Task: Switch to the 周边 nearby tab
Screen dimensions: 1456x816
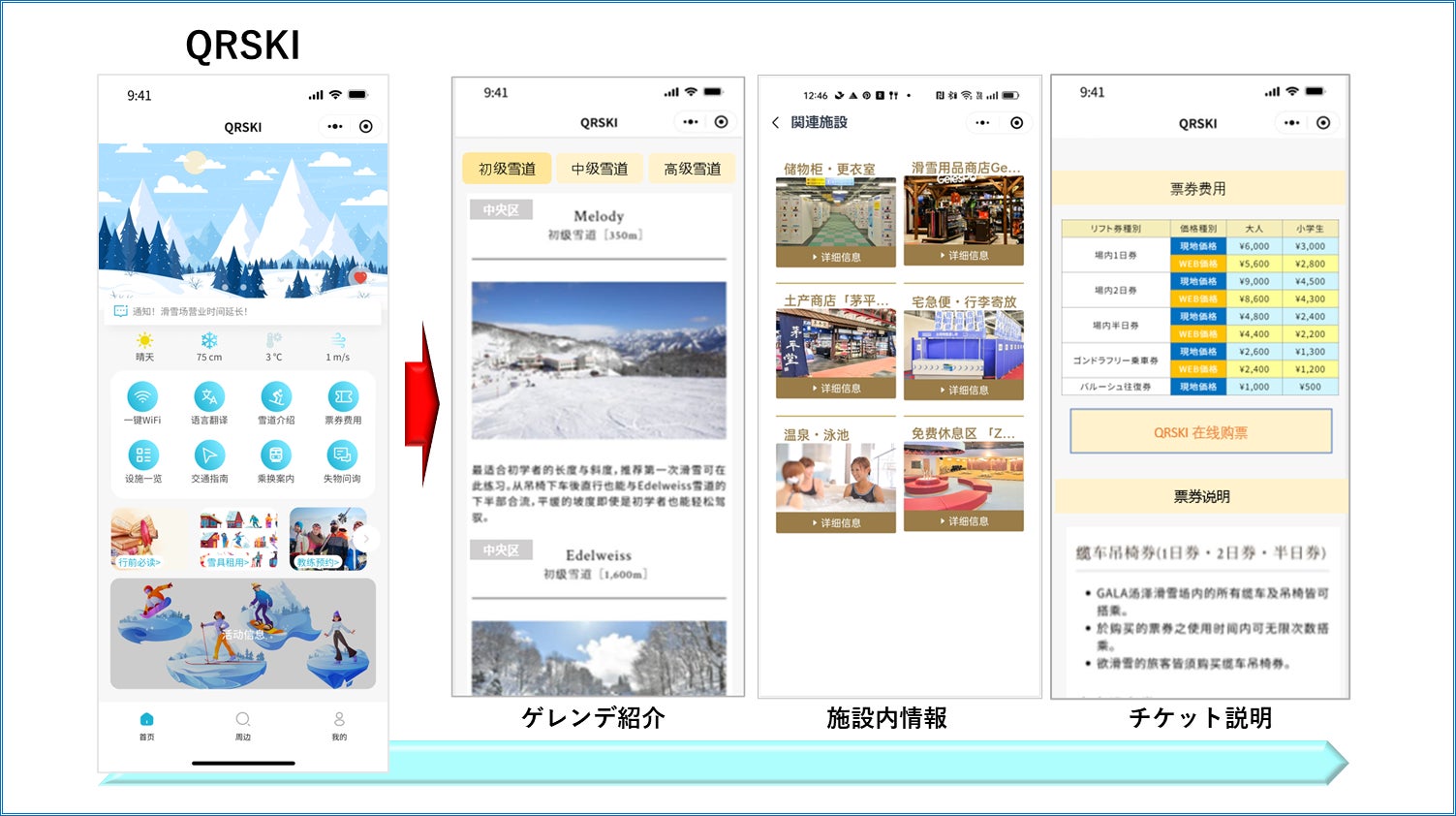Action: coord(242,725)
